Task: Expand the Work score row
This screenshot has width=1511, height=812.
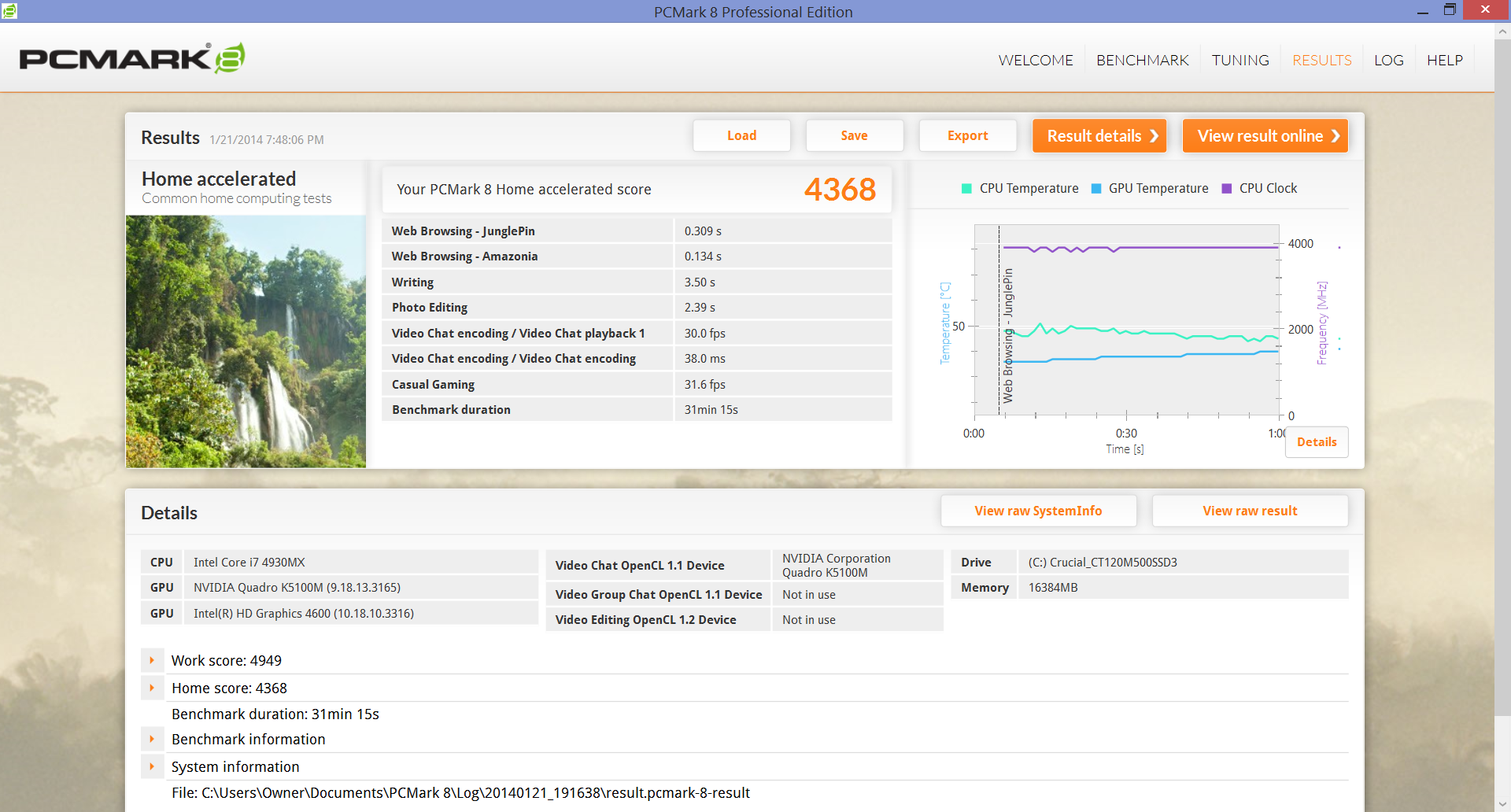Action: 152,660
